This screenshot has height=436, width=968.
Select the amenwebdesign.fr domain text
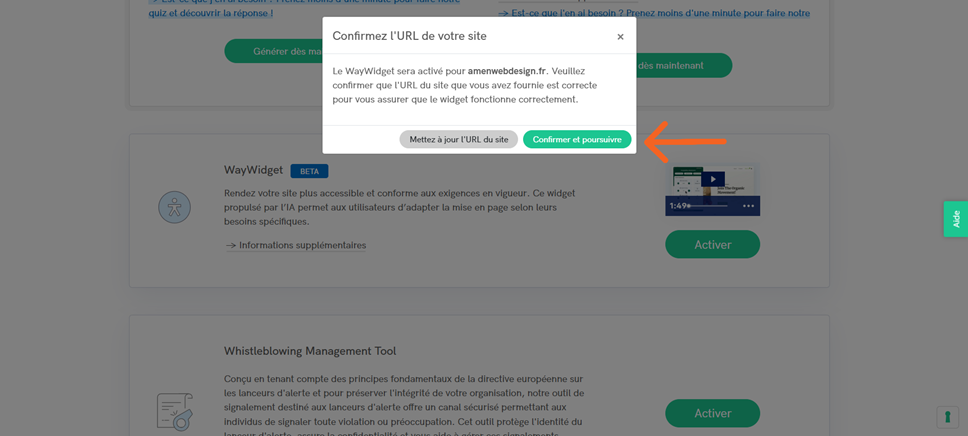point(507,71)
